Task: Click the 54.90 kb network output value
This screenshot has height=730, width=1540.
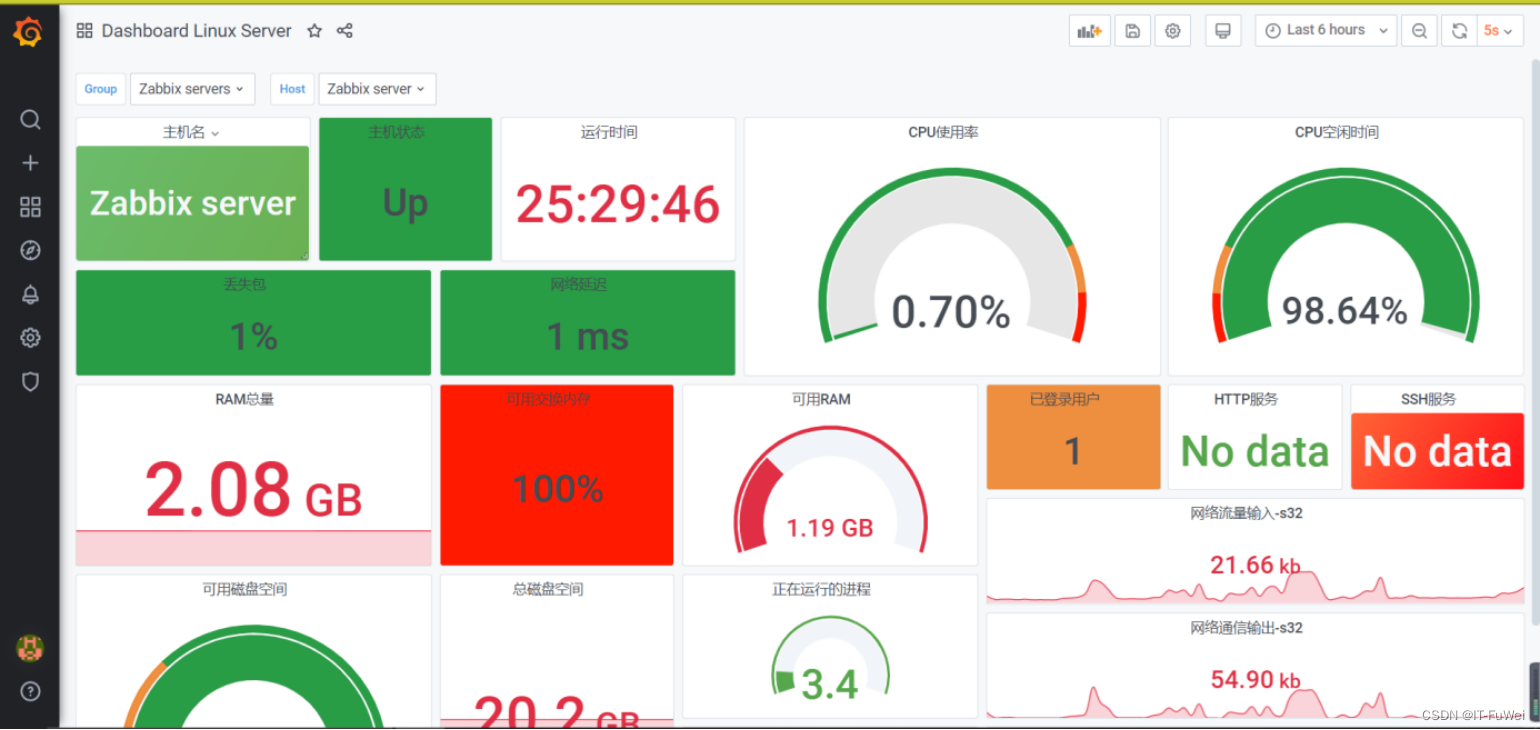Action: coord(1255,680)
